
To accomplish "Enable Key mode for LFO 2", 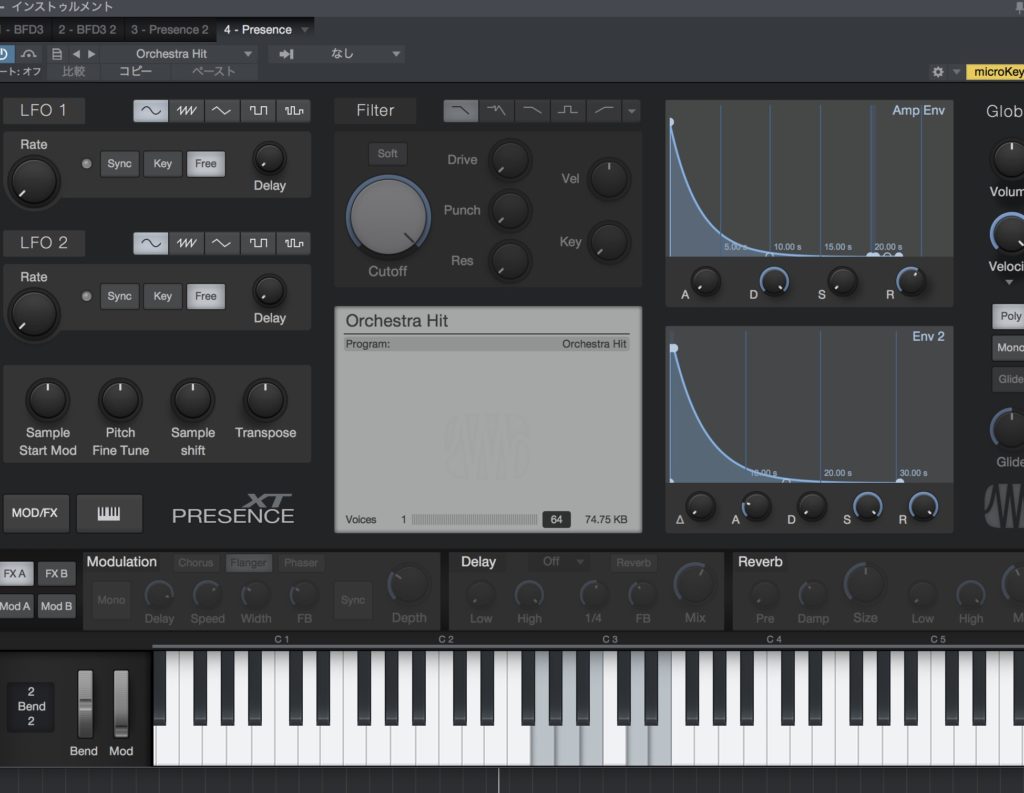I will (162, 296).
